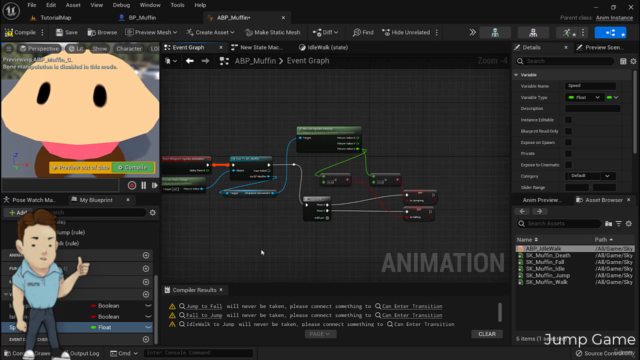Click the Add button in My Blueprint

[x=18, y=213]
